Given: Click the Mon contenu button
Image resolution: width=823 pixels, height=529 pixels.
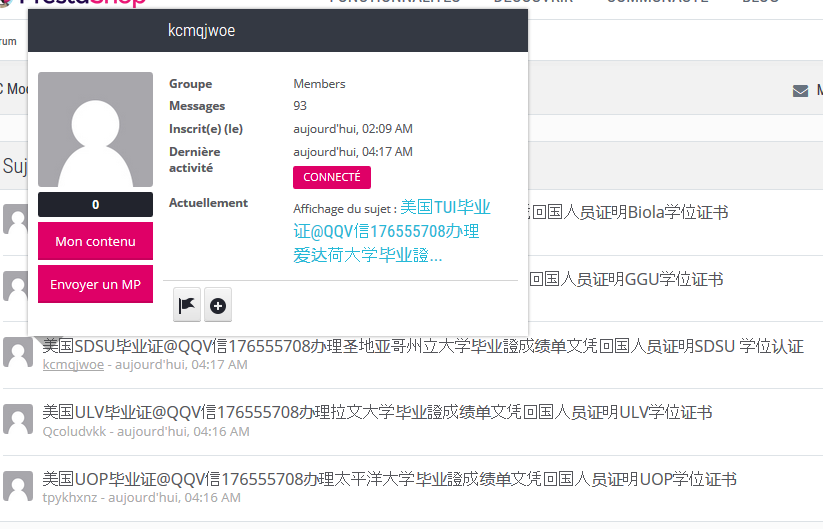Looking at the screenshot, I should click(x=96, y=241).
